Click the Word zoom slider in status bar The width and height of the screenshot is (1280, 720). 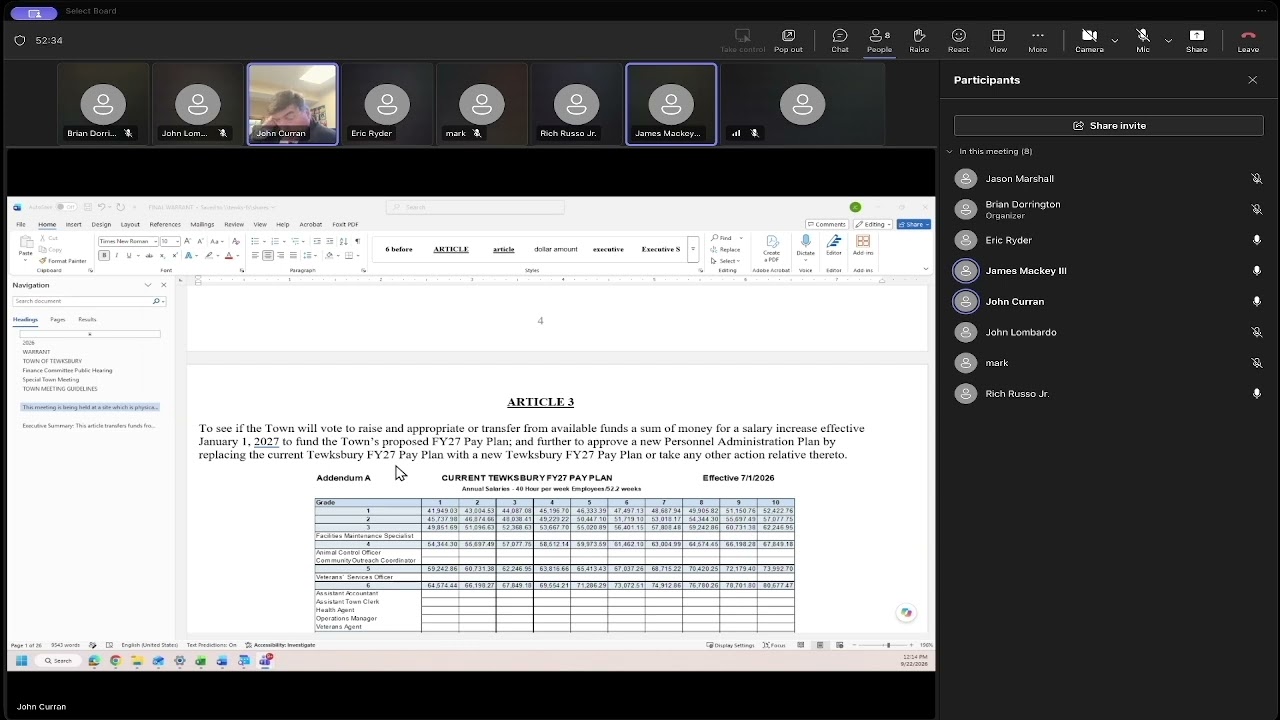888,645
